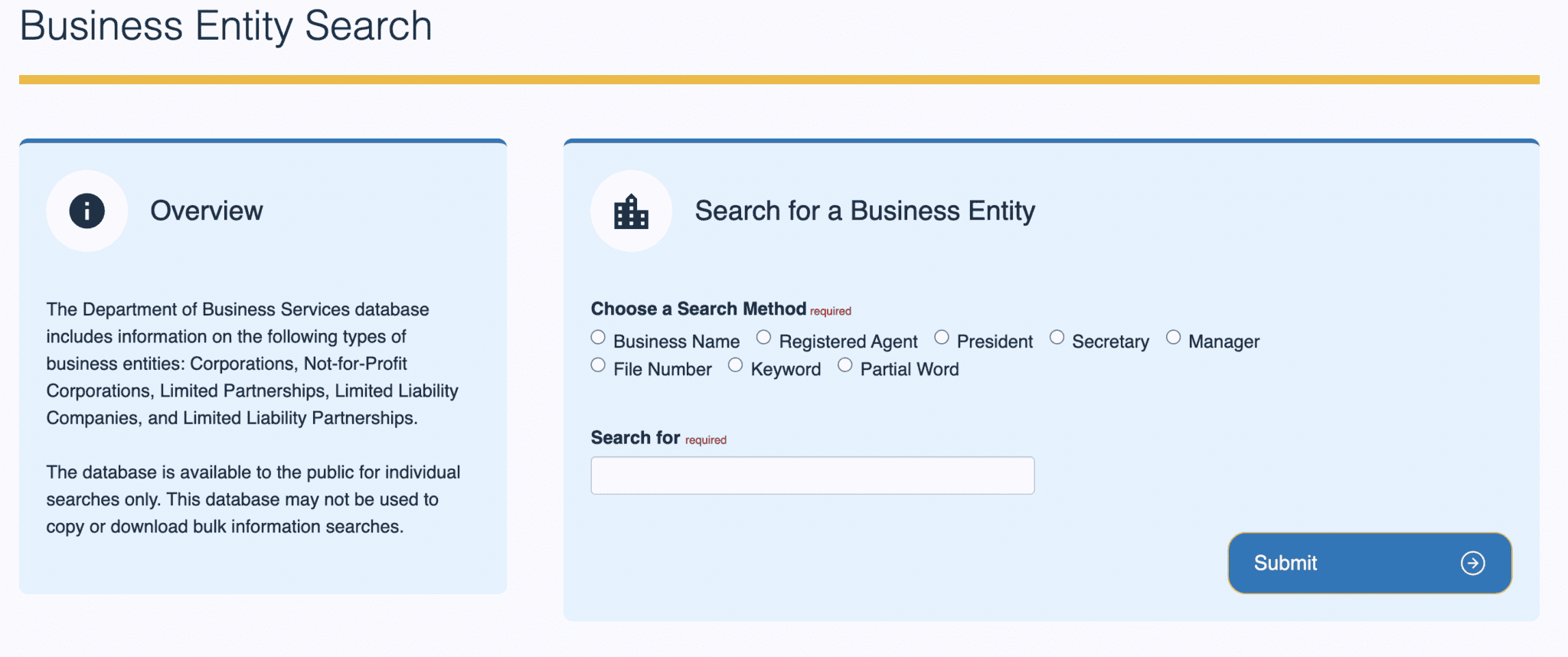Pick the Keyword search option
Viewport: 1568px width, 657px height.
coord(735,365)
